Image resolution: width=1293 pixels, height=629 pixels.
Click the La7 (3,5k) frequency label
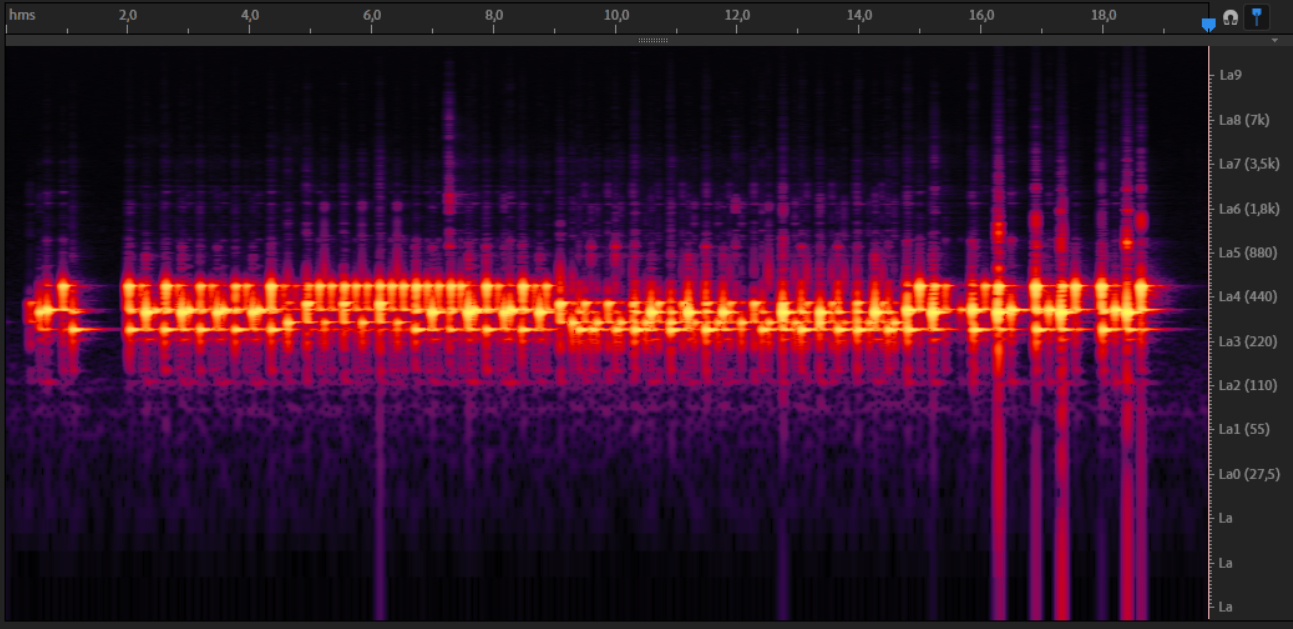1248,164
